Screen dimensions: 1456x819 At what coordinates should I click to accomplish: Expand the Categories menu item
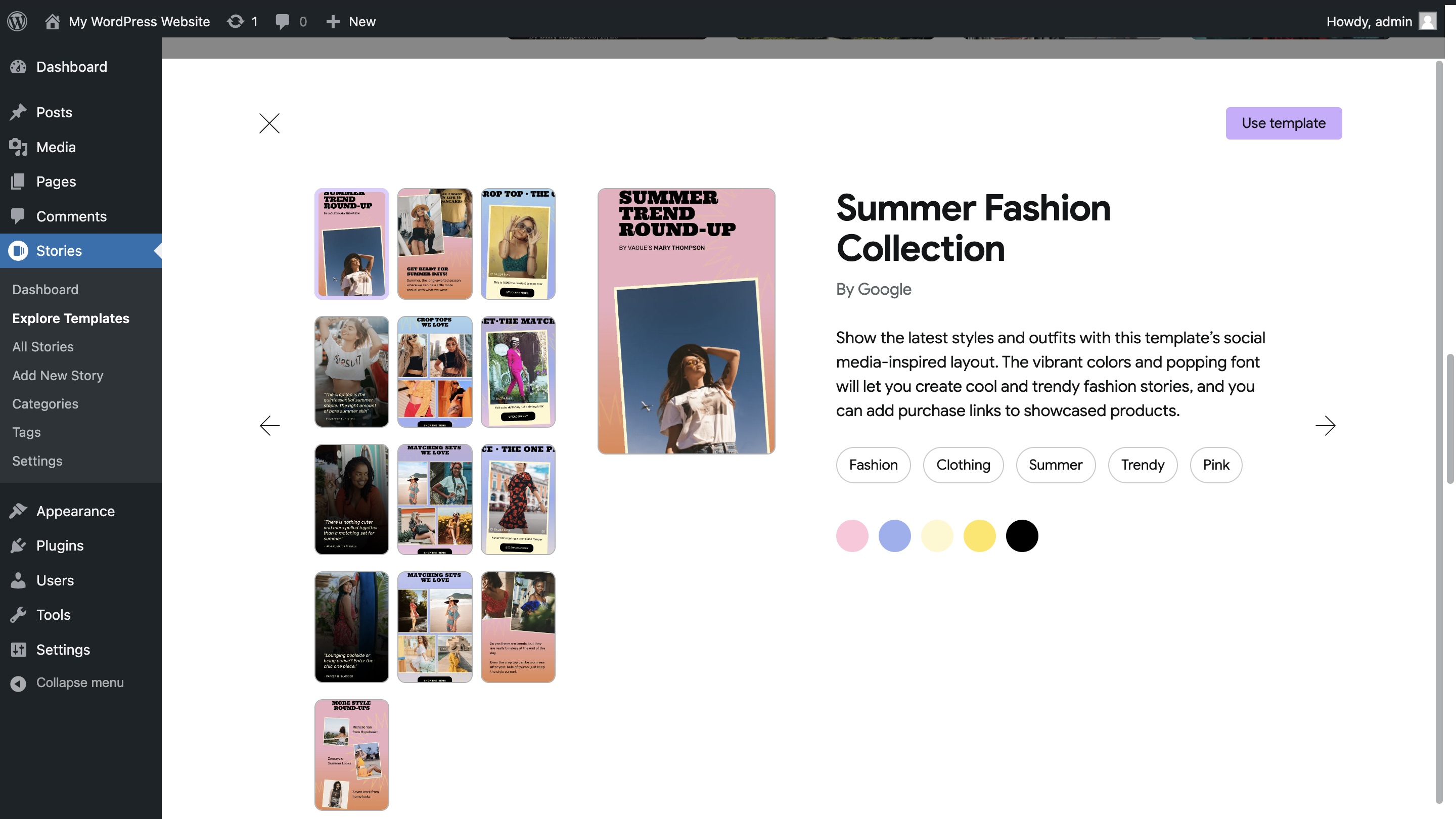coord(45,404)
